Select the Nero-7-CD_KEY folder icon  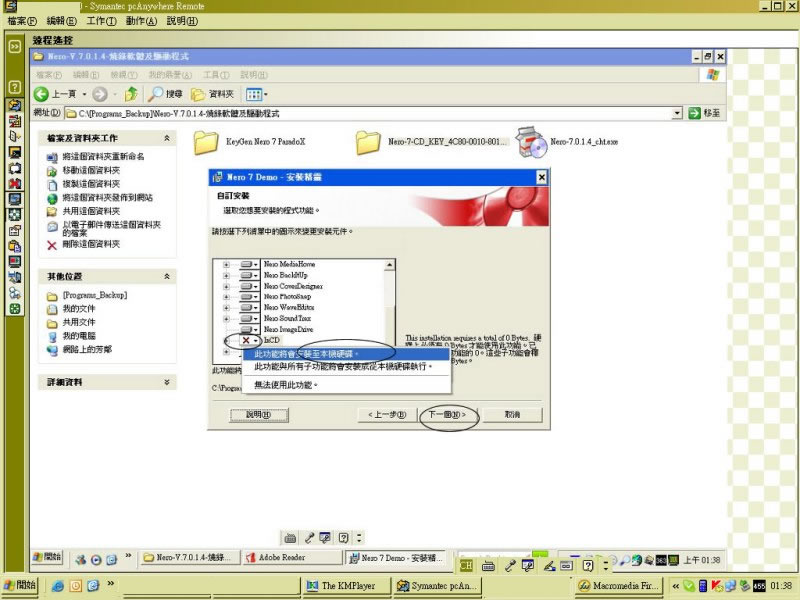(368, 142)
